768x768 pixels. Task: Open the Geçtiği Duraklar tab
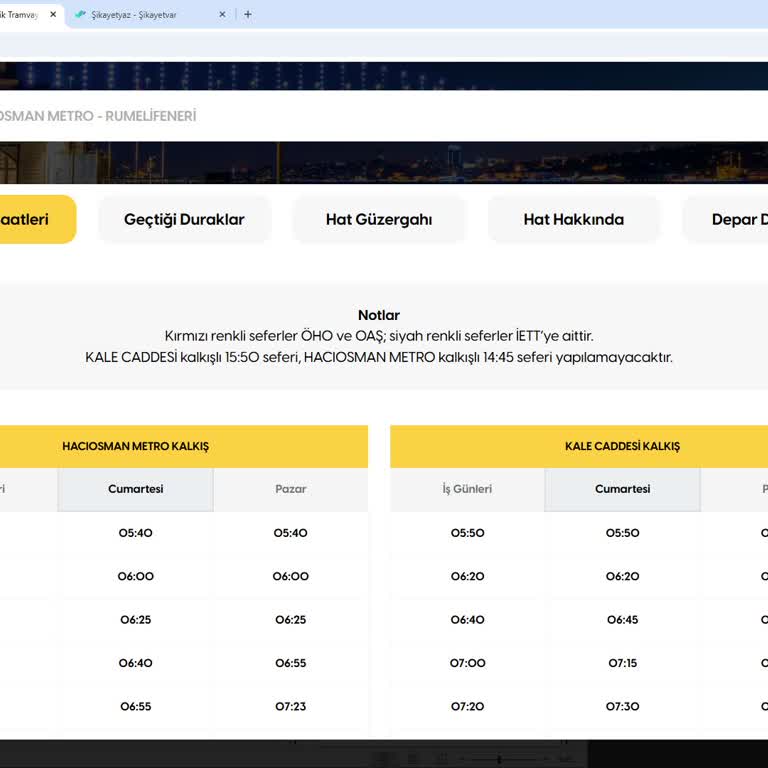tap(184, 220)
